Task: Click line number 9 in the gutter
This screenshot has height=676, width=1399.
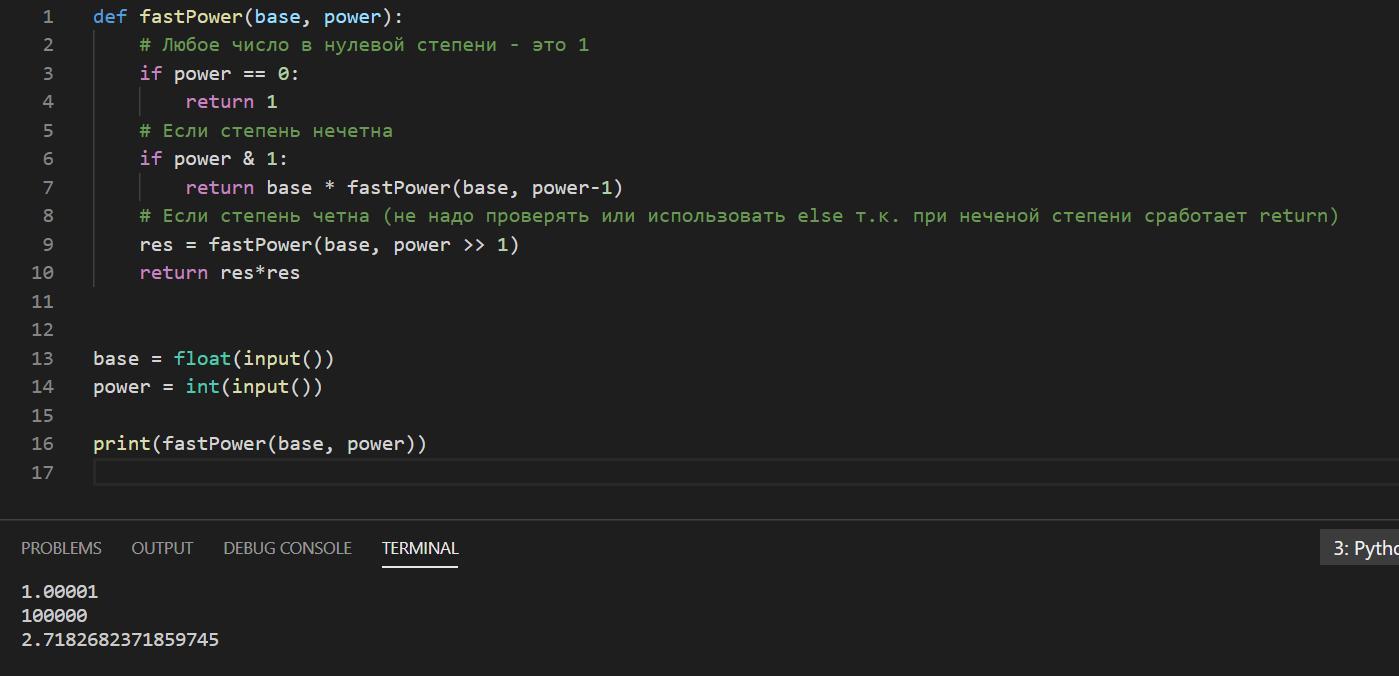Action: tap(49, 245)
